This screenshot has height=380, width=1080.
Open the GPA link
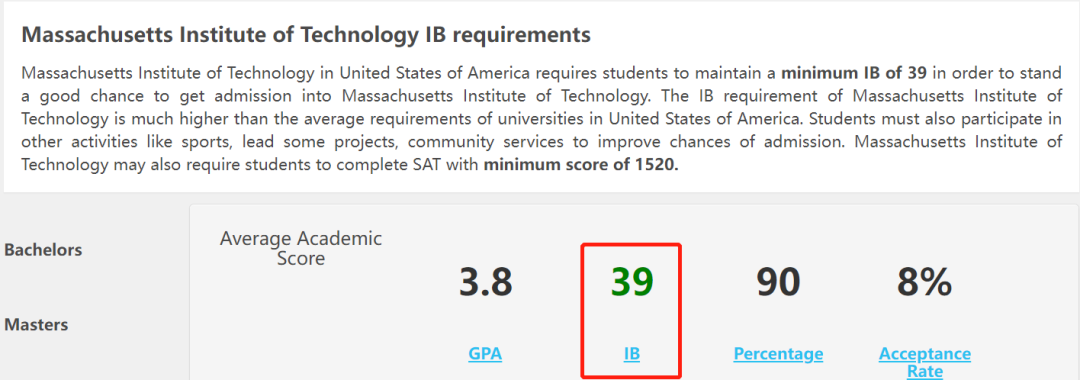(485, 355)
